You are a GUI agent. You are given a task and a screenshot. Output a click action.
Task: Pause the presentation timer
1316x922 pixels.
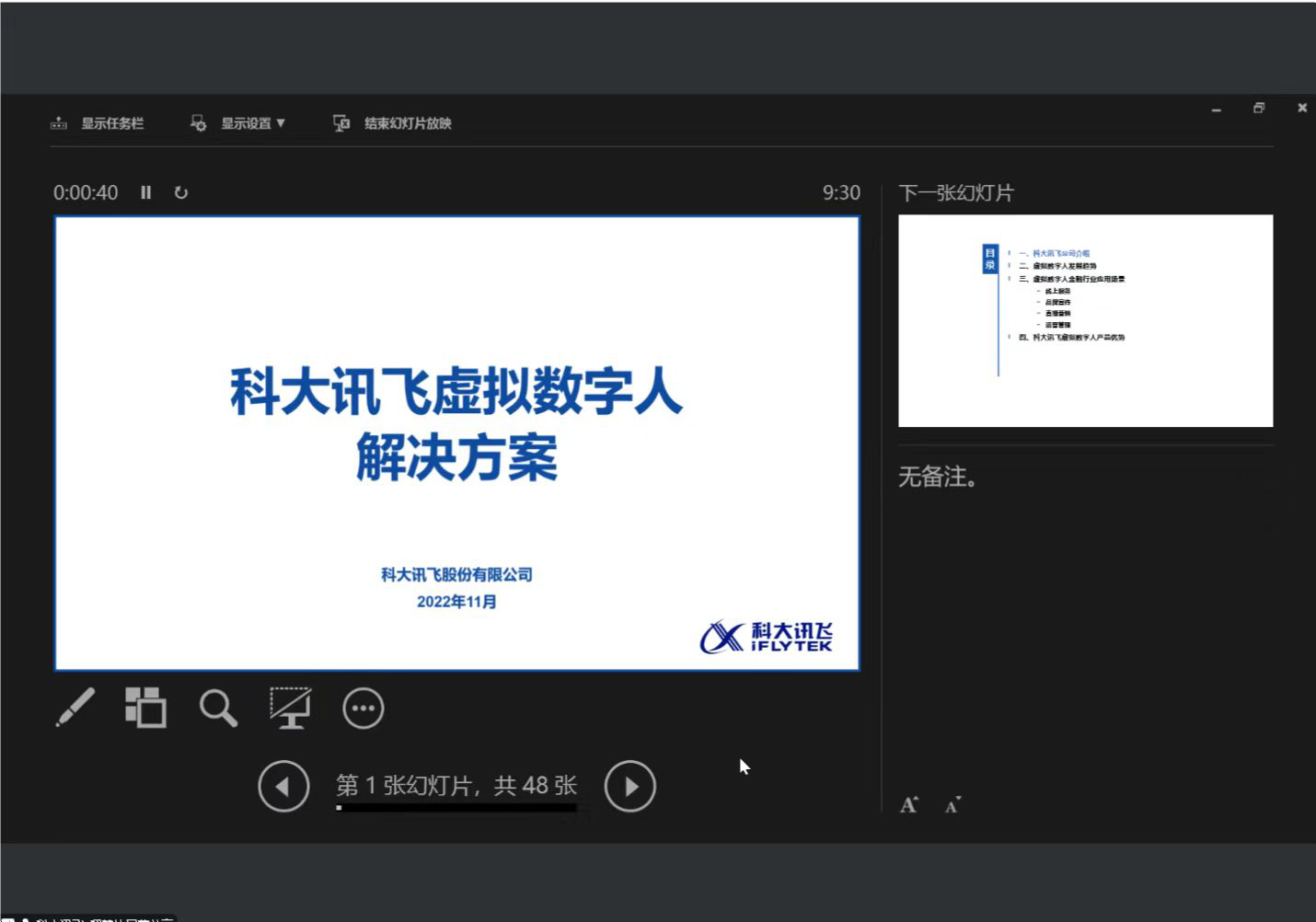[x=145, y=192]
